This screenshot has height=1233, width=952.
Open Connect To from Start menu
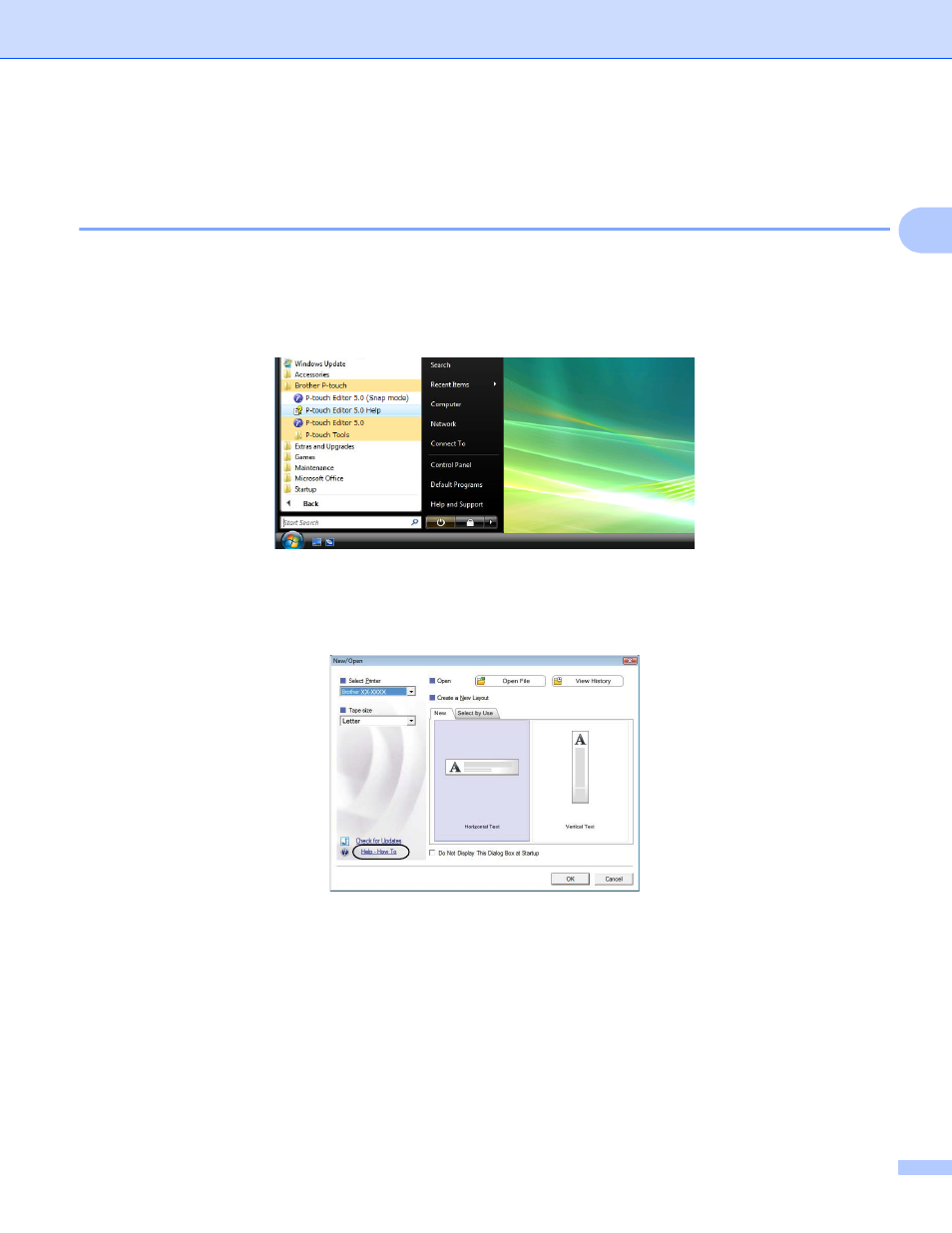tap(448, 443)
